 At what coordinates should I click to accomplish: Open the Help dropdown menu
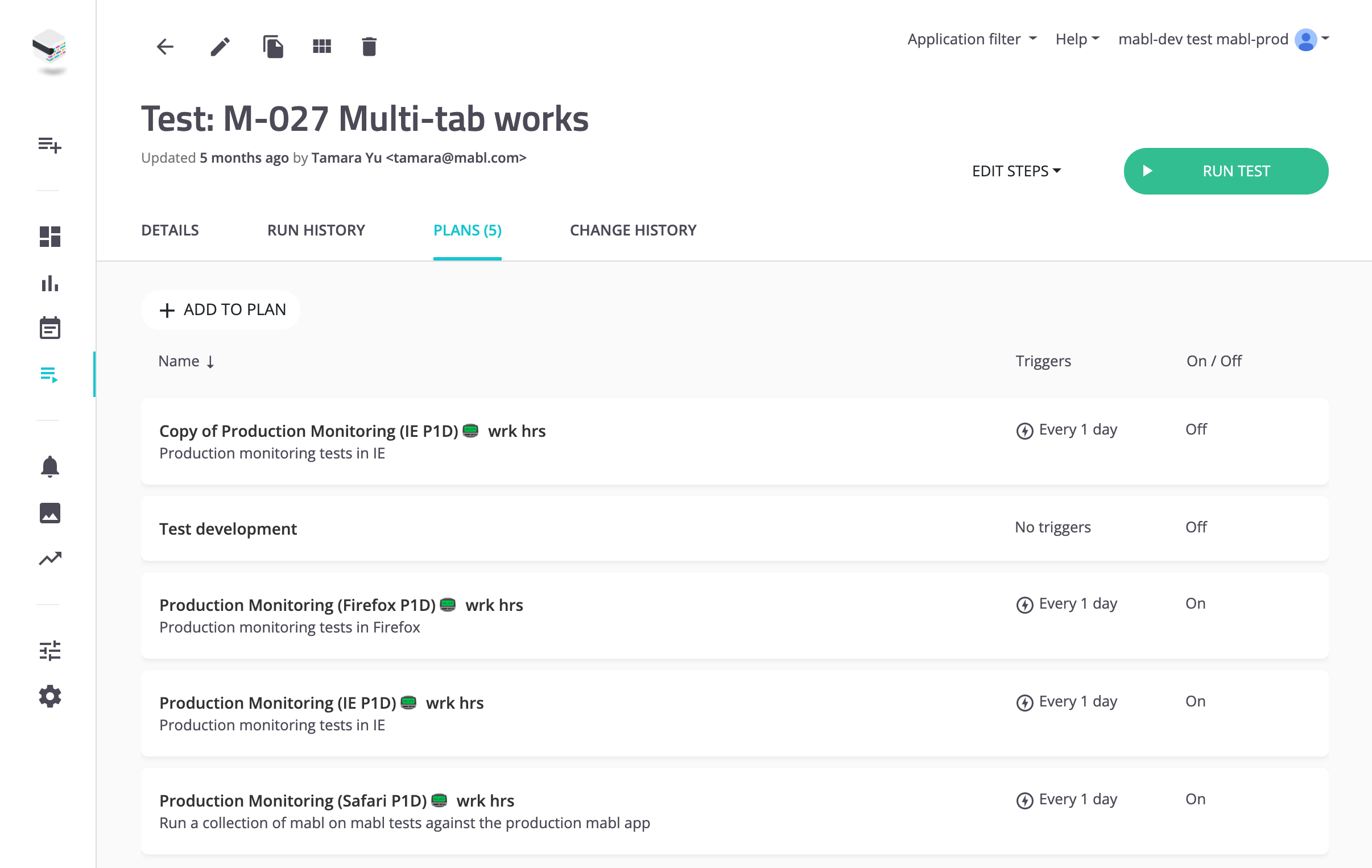1077,39
